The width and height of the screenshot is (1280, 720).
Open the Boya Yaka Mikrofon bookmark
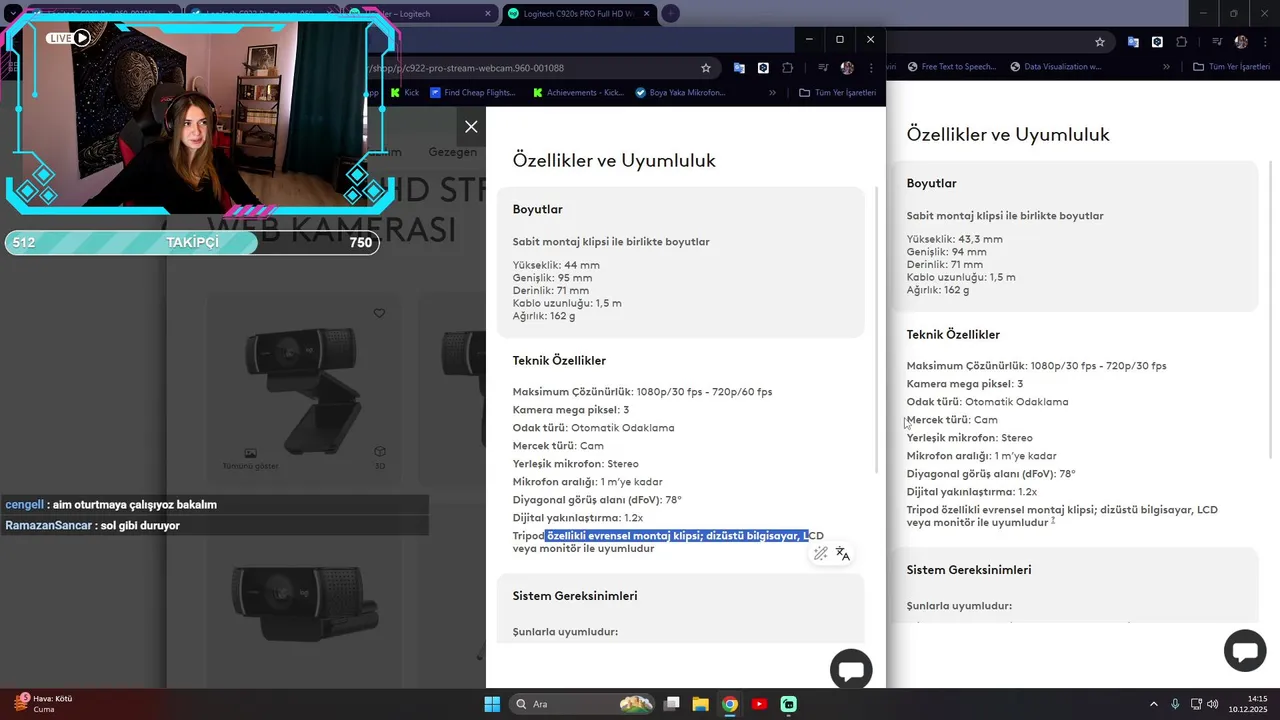click(680, 93)
